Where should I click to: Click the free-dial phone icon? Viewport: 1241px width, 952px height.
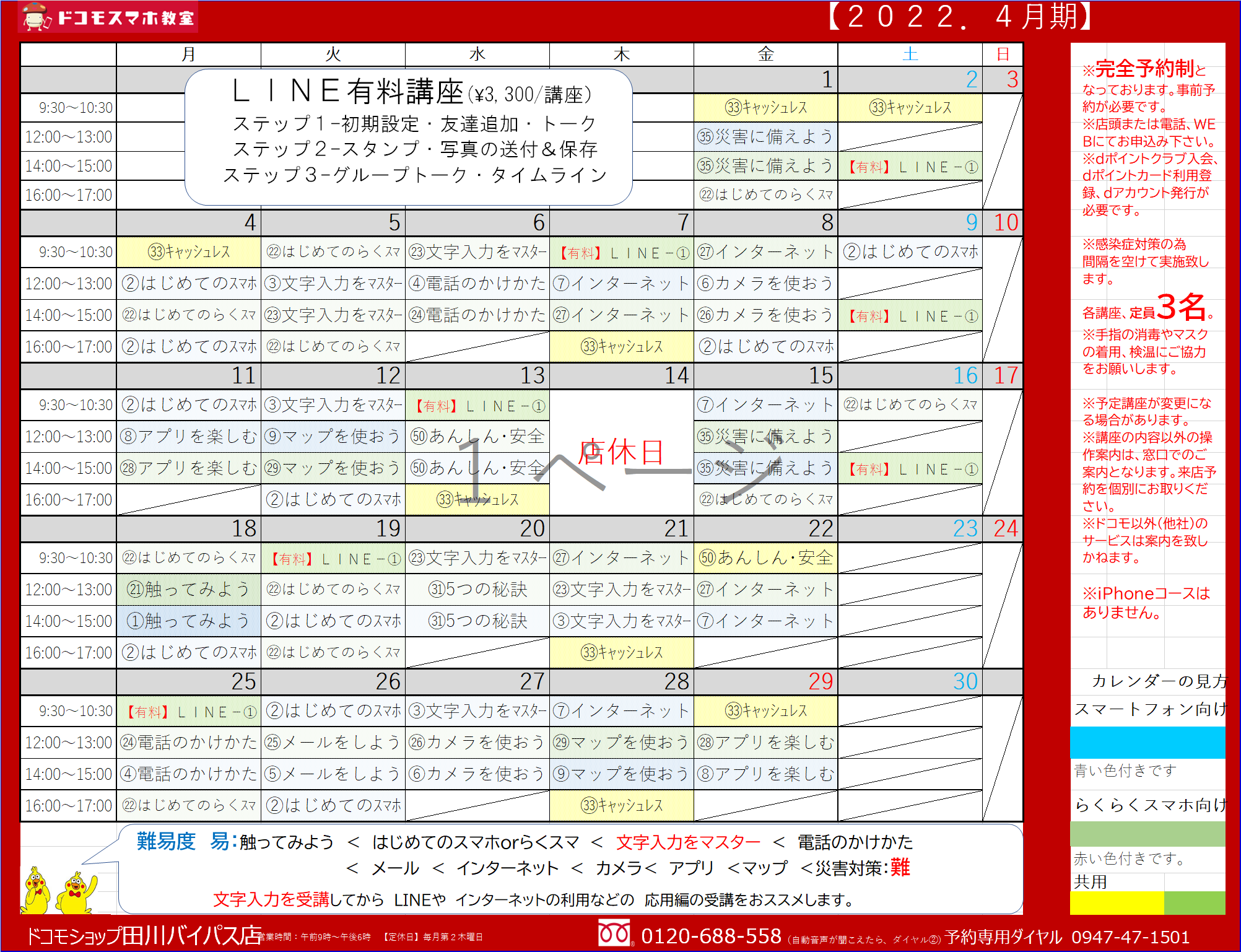614,934
